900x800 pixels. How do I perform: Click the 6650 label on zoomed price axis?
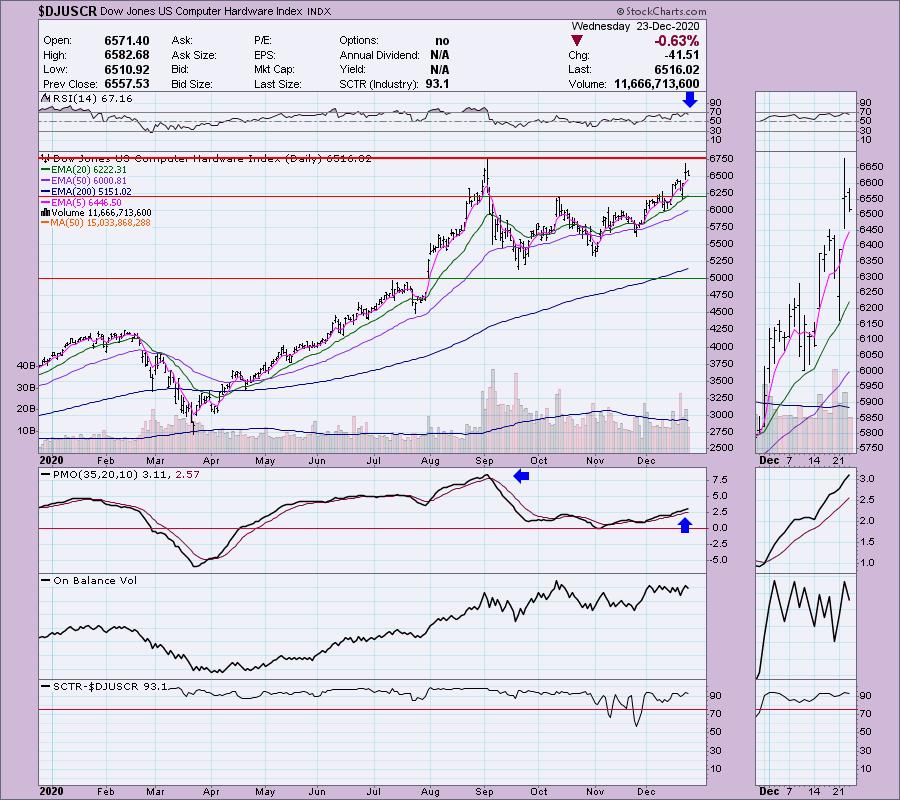(x=871, y=167)
